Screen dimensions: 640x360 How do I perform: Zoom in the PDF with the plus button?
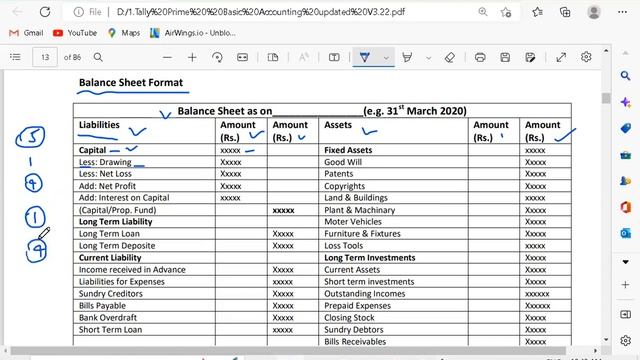(x=192, y=58)
